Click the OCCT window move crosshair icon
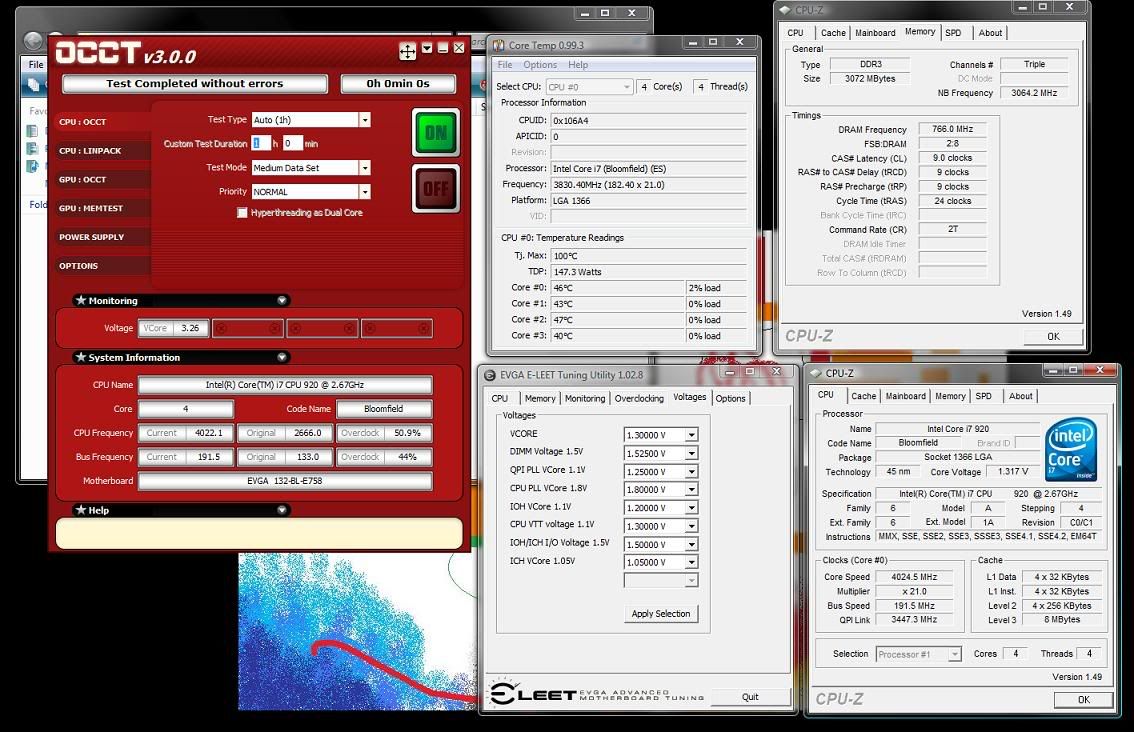The image size is (1134, 732). point(407,51)
